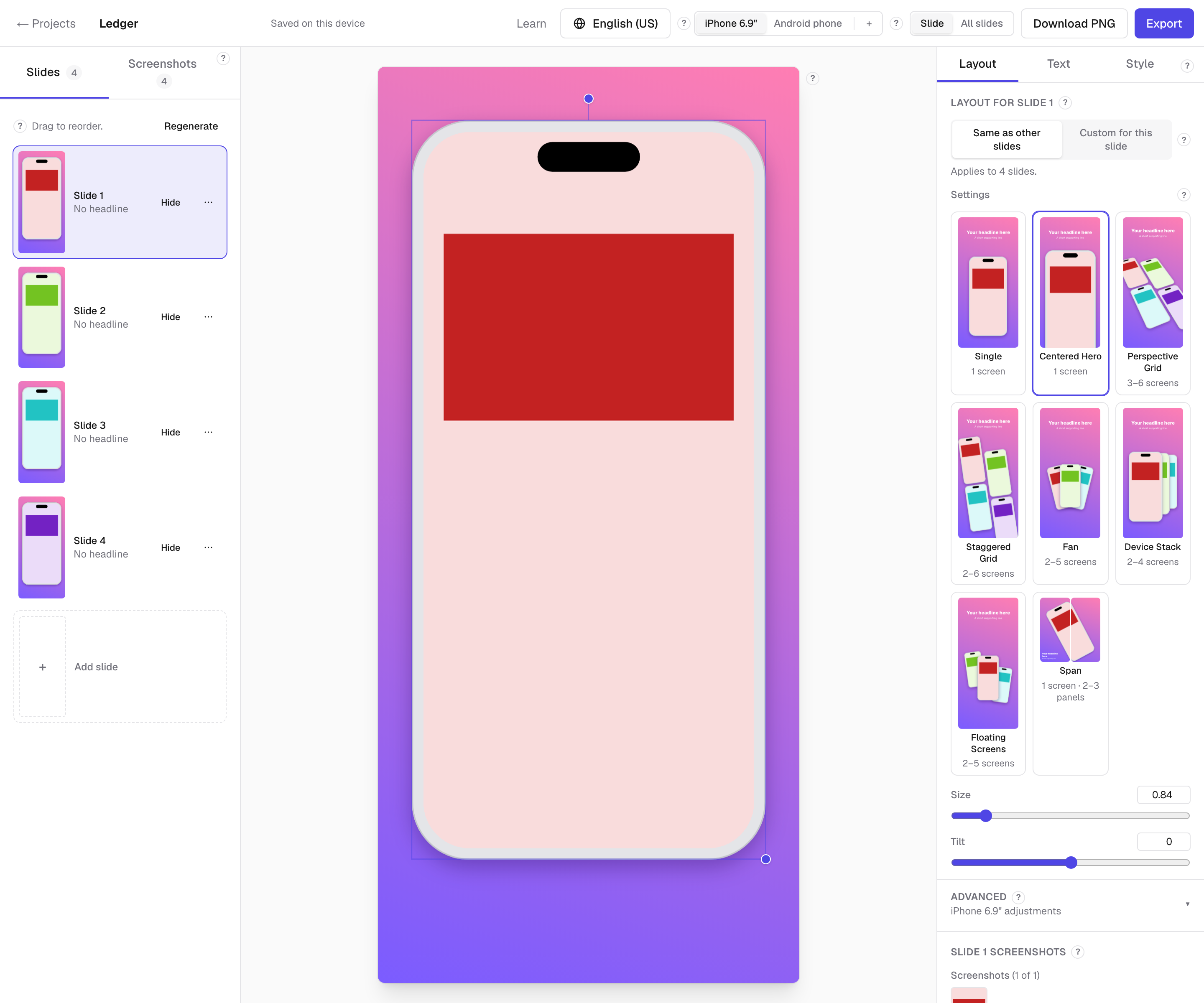Click Add slide
The image size is (1204, 1003).
(120, 667)
